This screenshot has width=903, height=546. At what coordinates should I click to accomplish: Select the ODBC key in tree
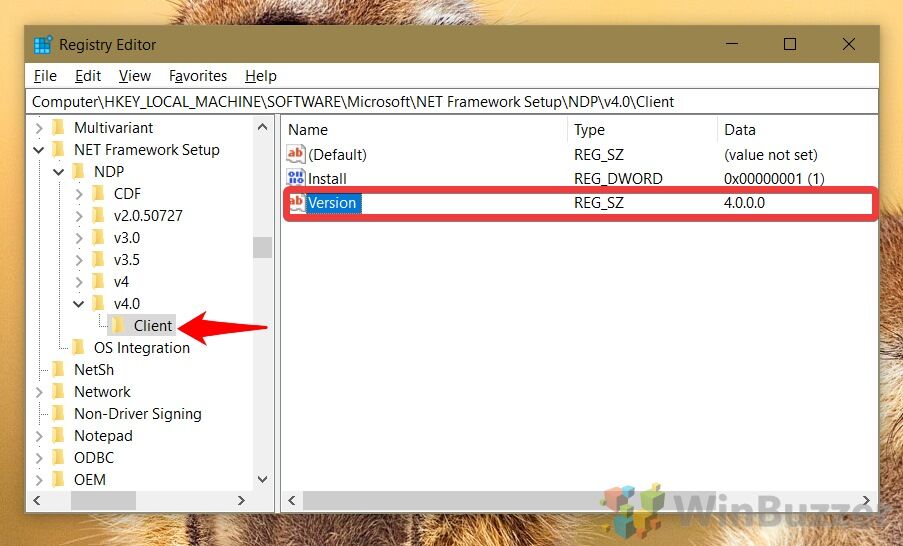click(94, 458)
